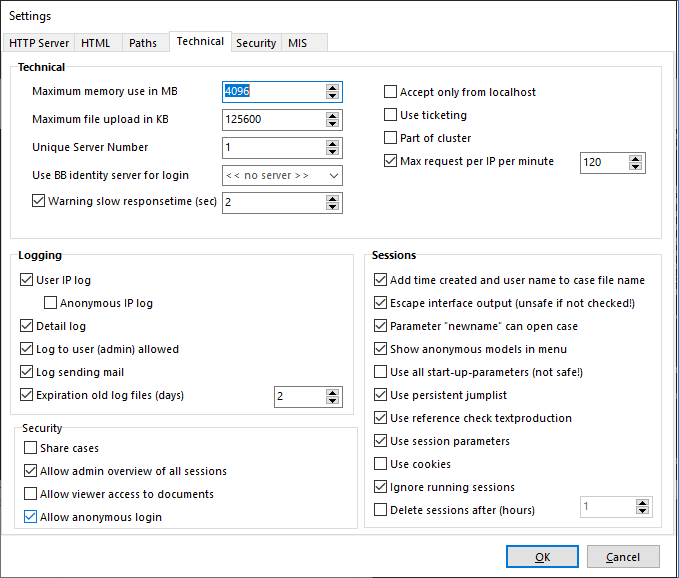Open BB identity server dropdown
679x578 pixels.
[282, 175]
